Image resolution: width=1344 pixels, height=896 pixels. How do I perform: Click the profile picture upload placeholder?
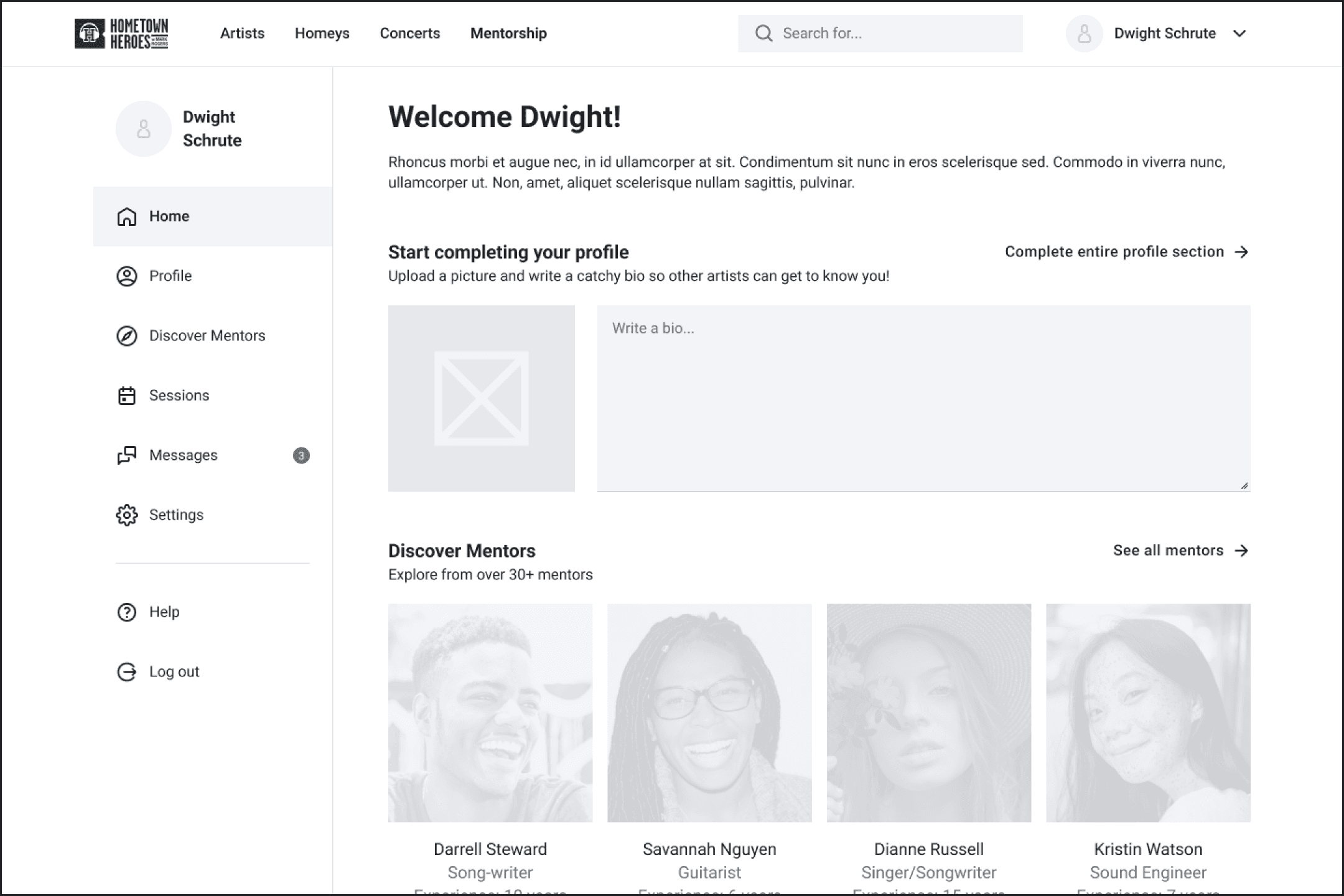(x=482, y=398)
